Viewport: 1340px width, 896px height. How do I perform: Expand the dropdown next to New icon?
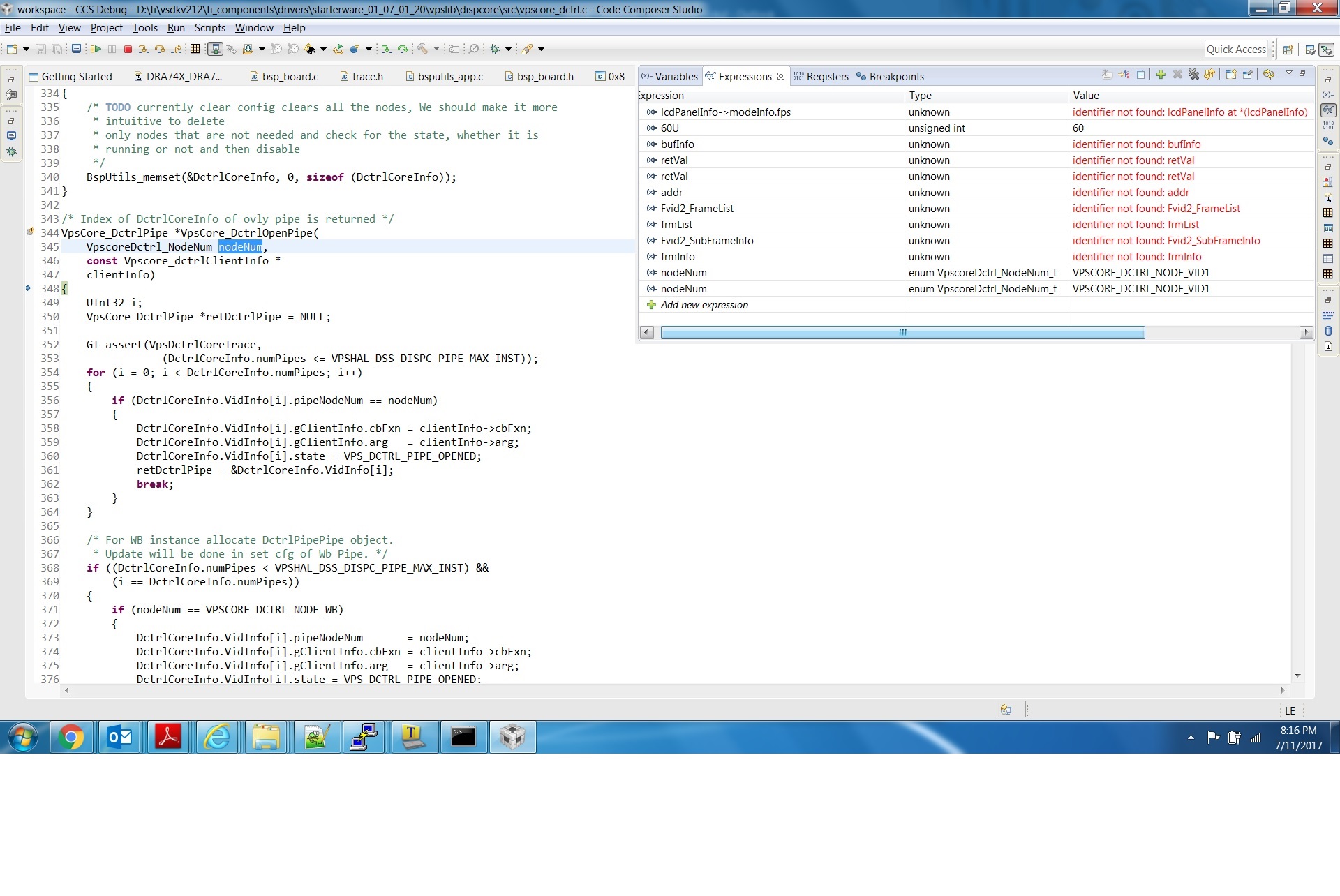(x=26, y=49)
